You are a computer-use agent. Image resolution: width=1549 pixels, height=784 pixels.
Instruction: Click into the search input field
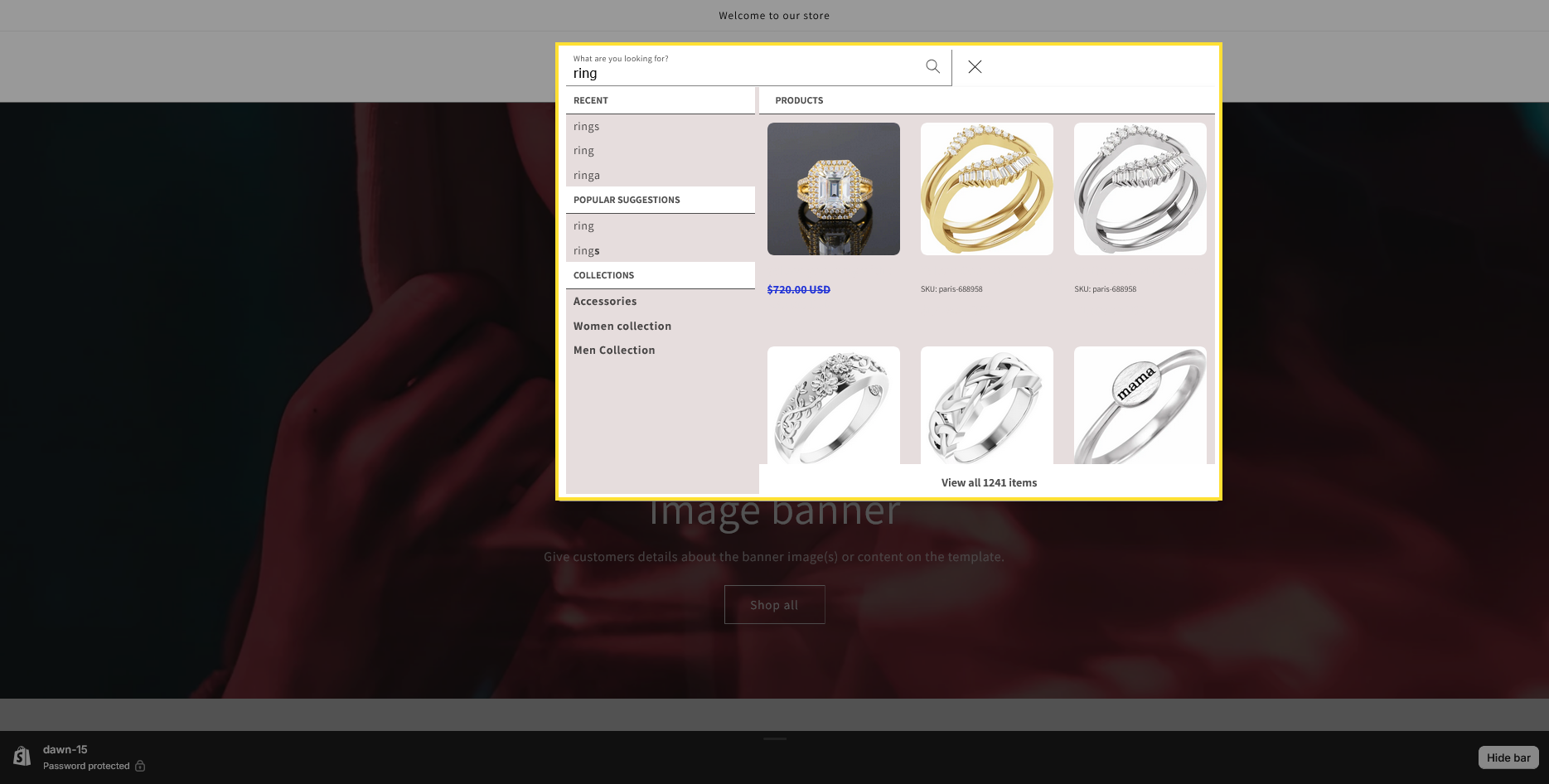tap(742, 73)
